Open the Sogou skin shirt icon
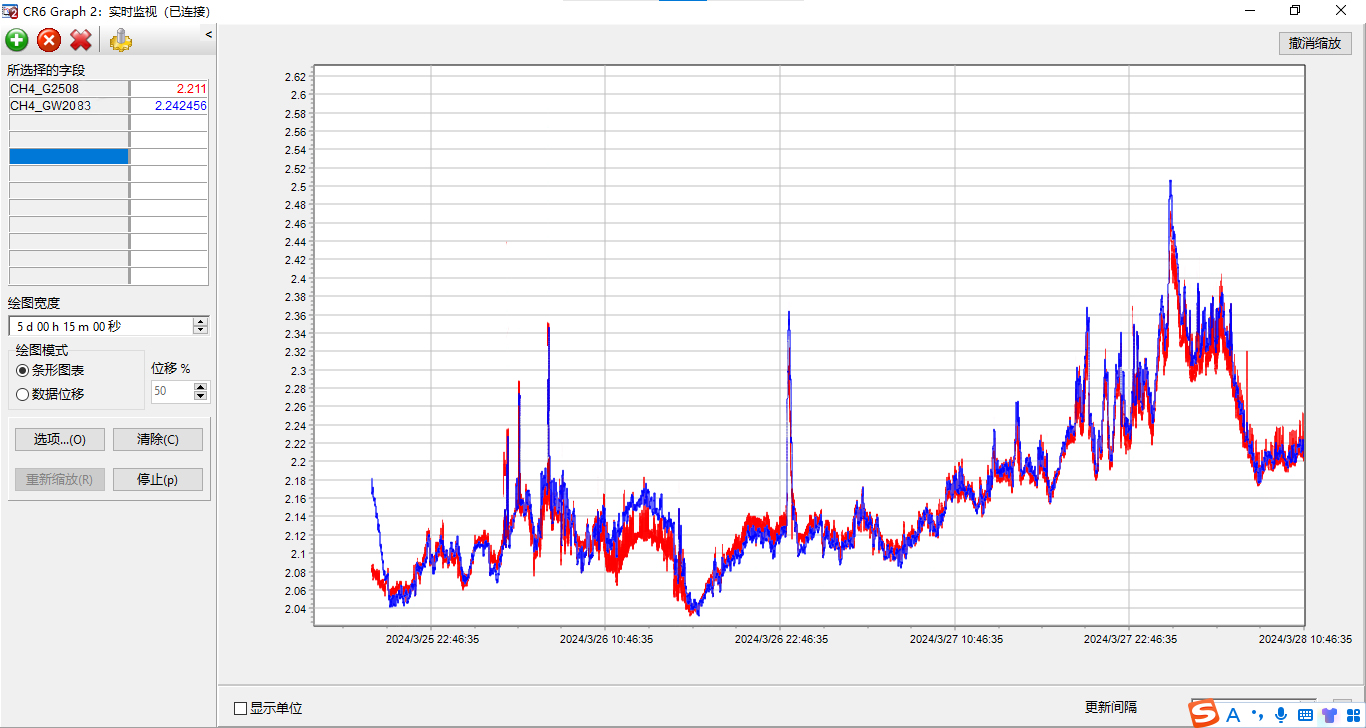This screenshot has width=1366, height=728. tap(1329, 714)
